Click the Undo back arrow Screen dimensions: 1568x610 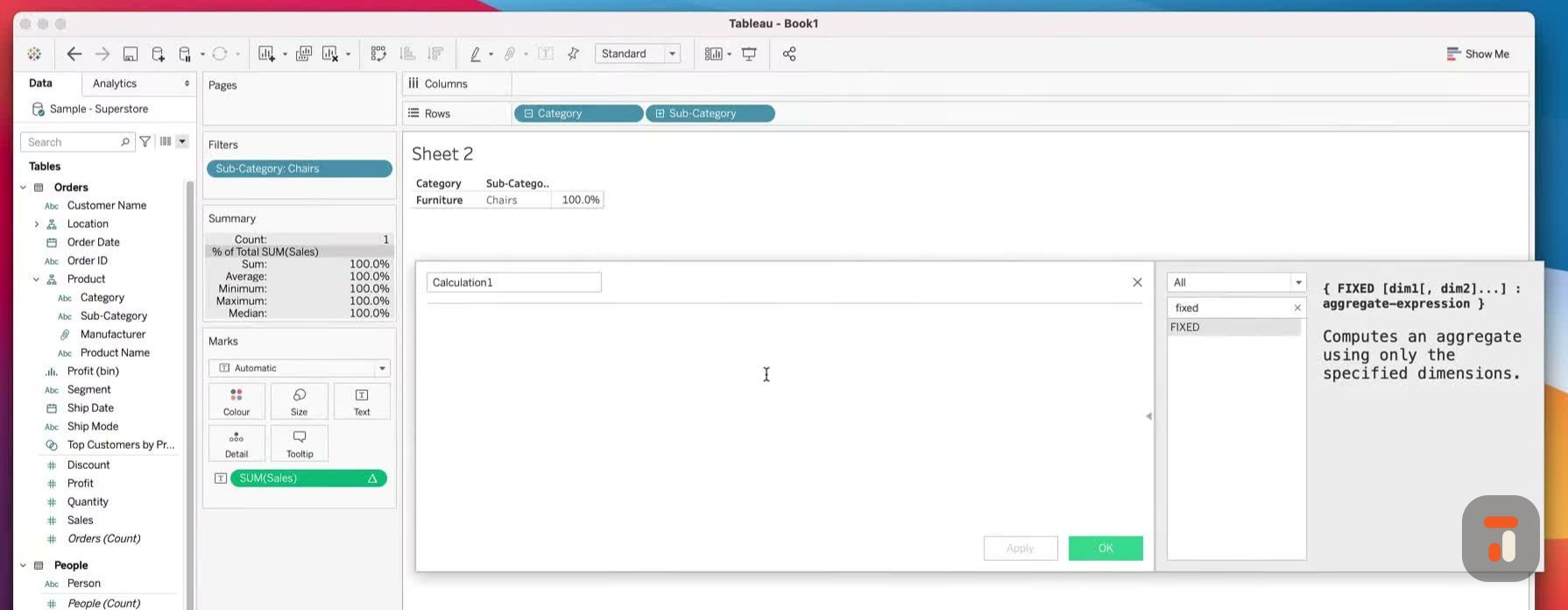click(x=74, y=54)
